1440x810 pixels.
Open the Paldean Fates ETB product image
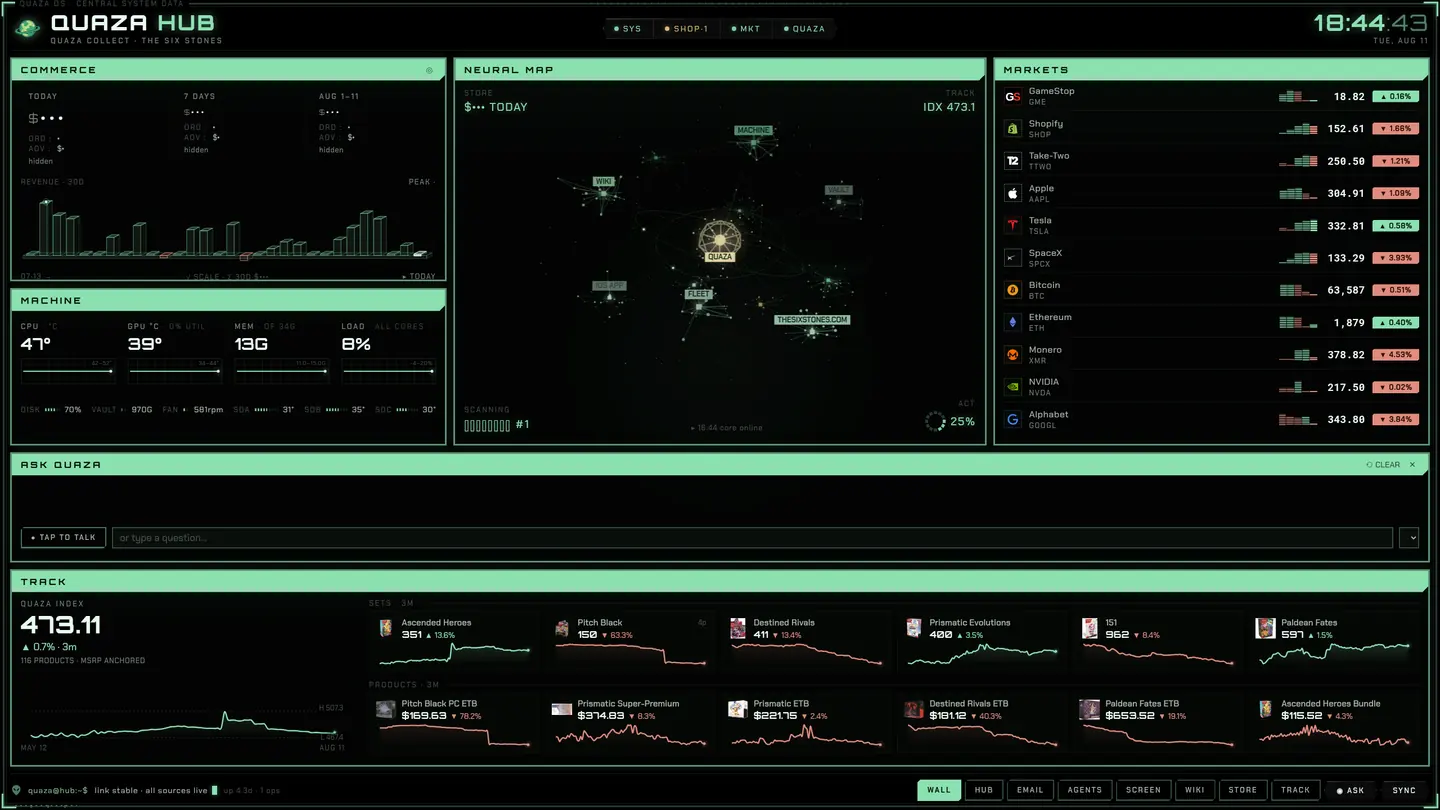pos(1090,709)
